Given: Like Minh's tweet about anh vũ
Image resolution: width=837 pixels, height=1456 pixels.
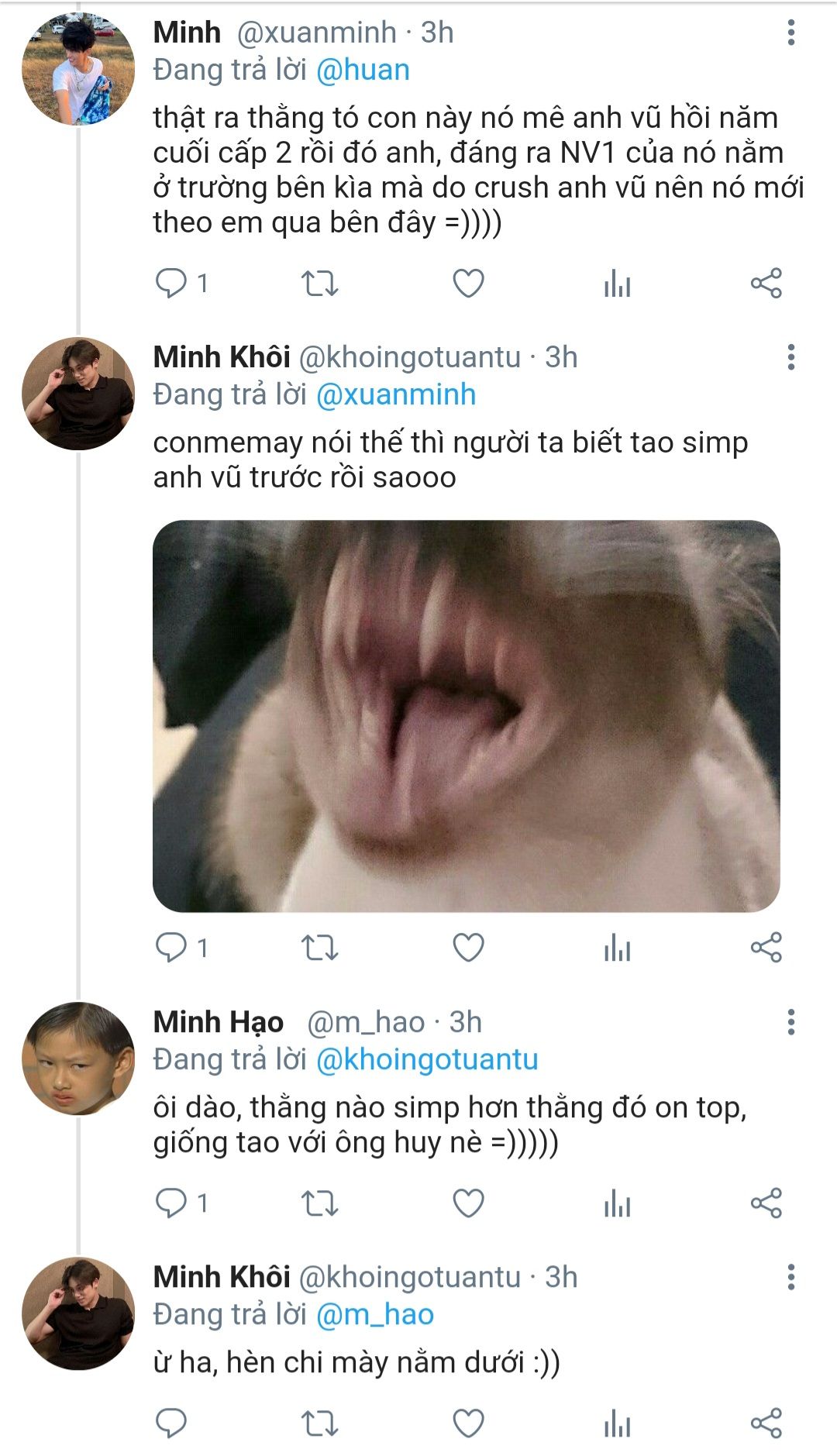Looking at the screenshot, I should tap(468, 284).
